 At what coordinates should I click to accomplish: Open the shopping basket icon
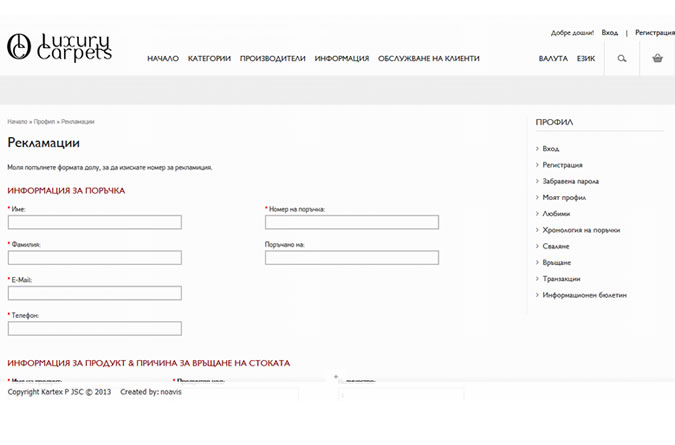coord(657,58)
